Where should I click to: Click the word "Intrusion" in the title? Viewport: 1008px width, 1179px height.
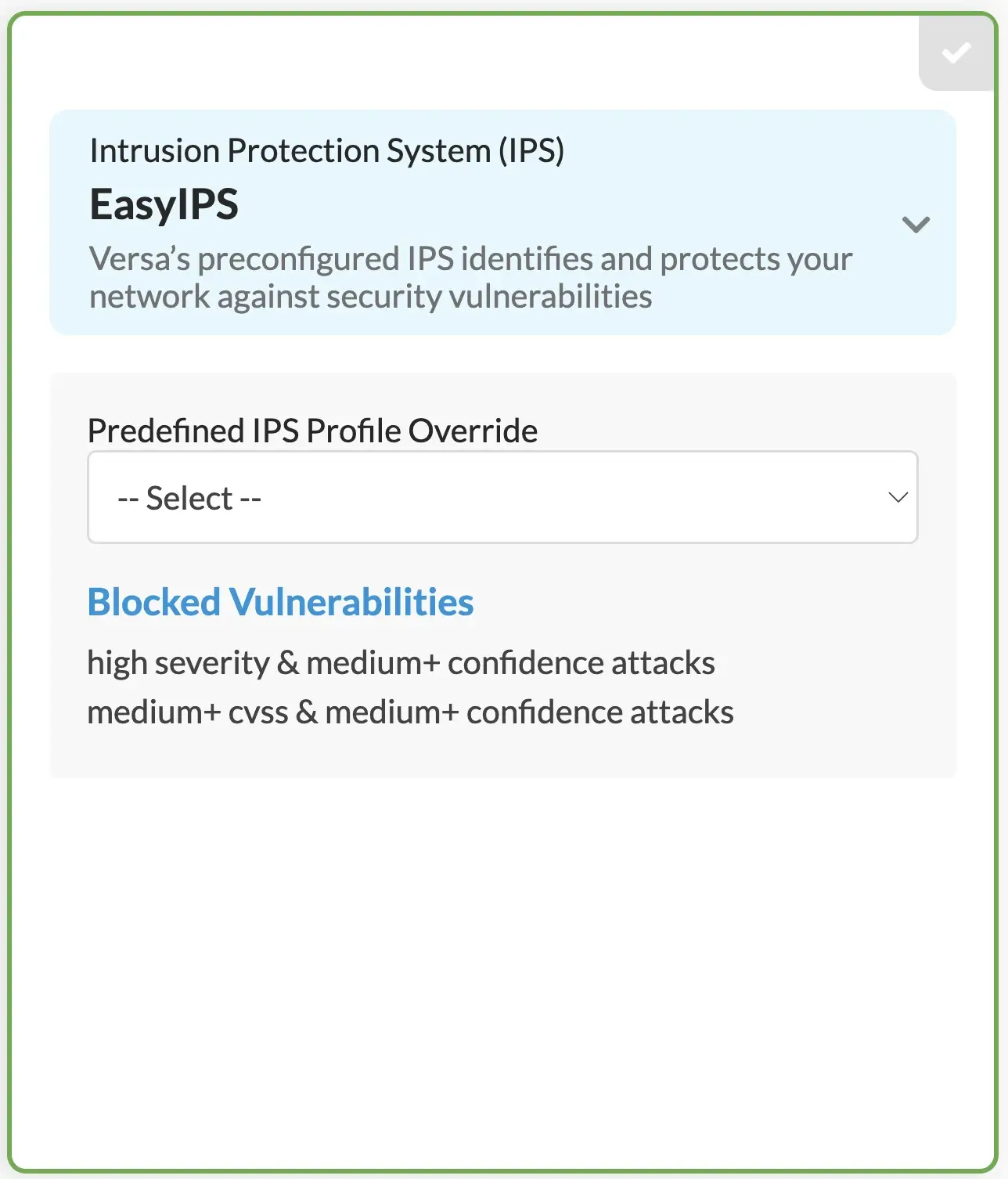click(x=154, y=150)
